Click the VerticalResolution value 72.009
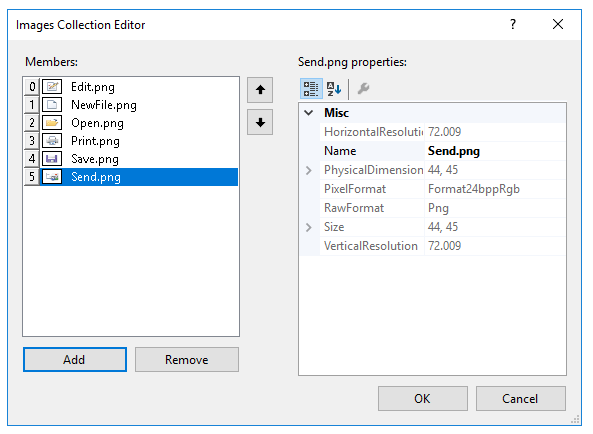593x434 pixels. 444,246
